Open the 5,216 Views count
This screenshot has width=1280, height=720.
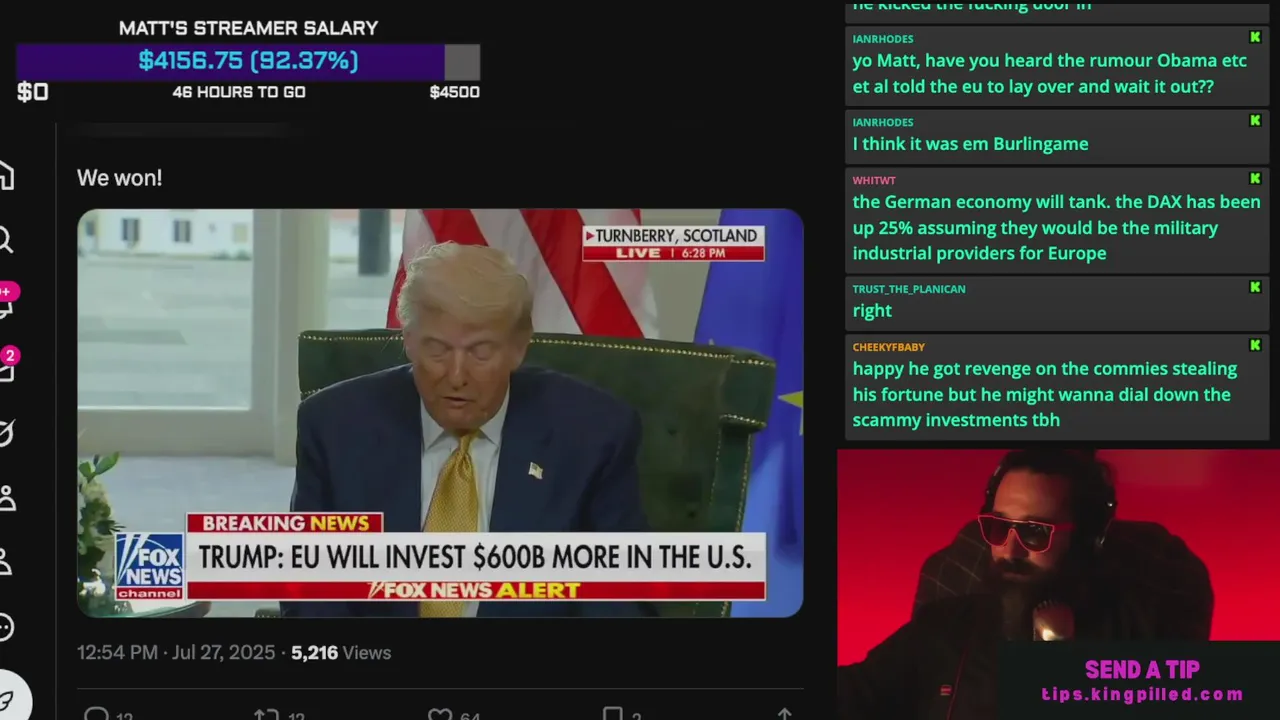click(341, 652)
